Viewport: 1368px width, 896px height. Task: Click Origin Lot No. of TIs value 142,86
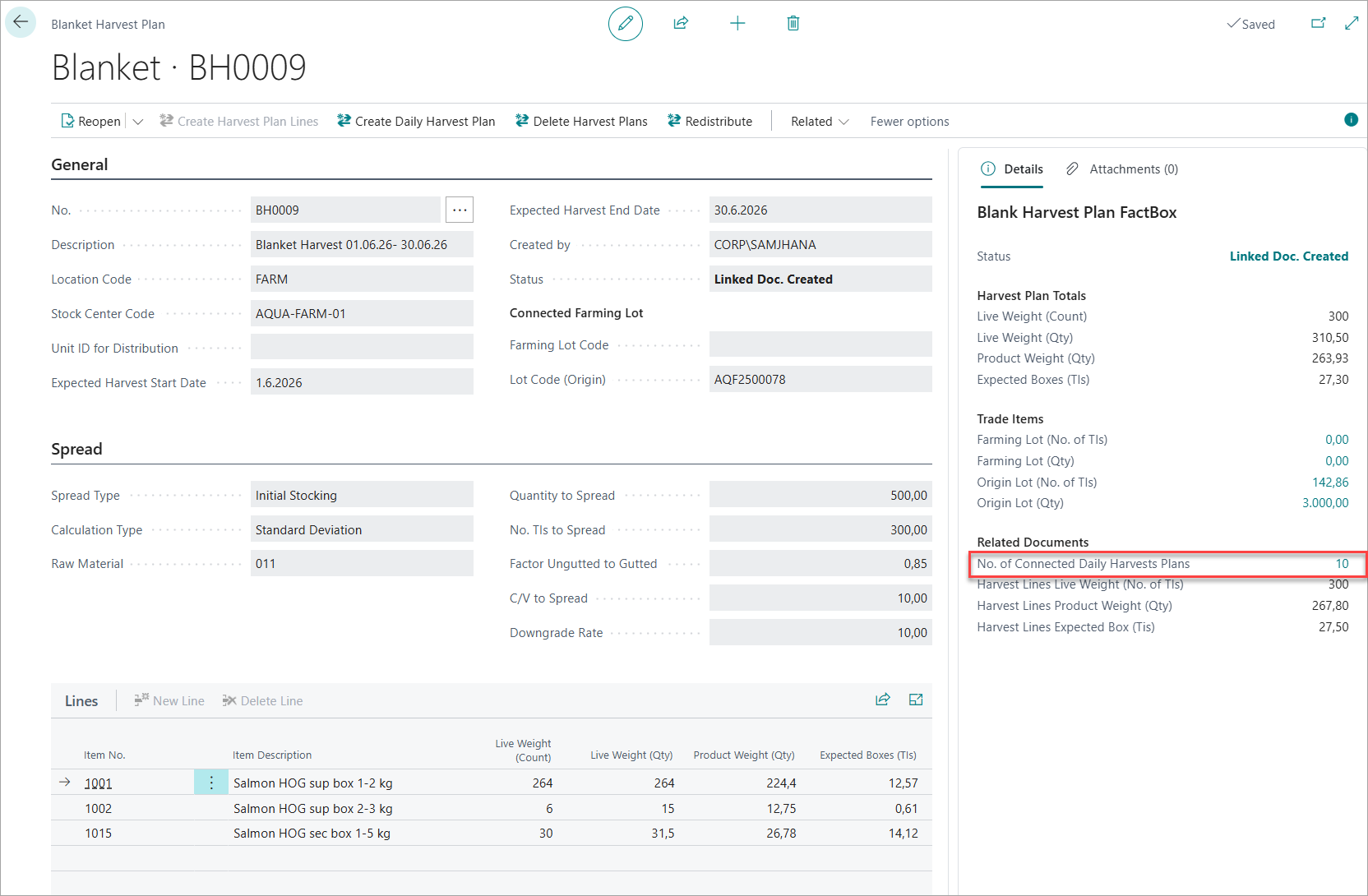[1330, 483]
